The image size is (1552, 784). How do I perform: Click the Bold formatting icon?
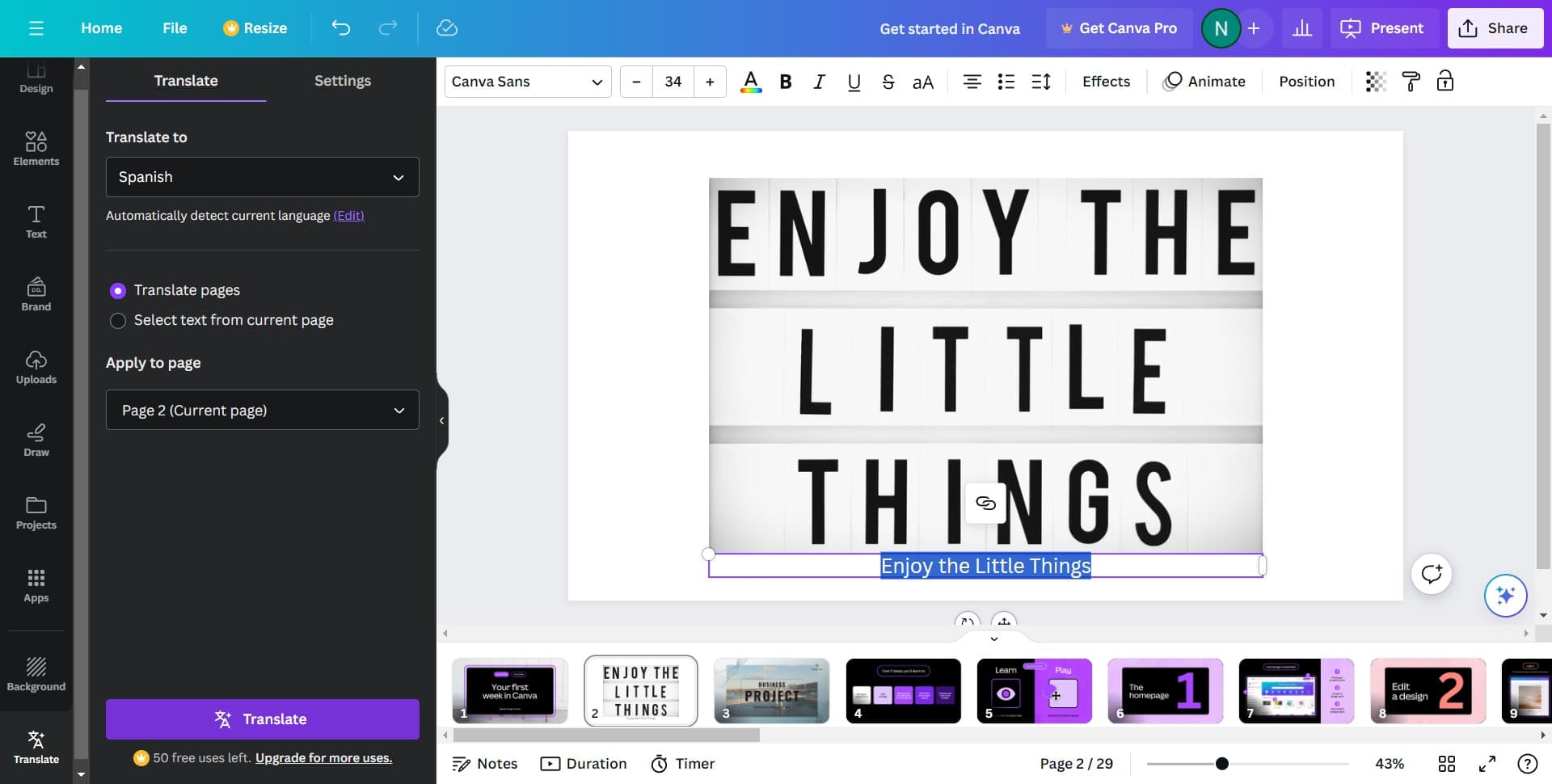tap(785, 82)
